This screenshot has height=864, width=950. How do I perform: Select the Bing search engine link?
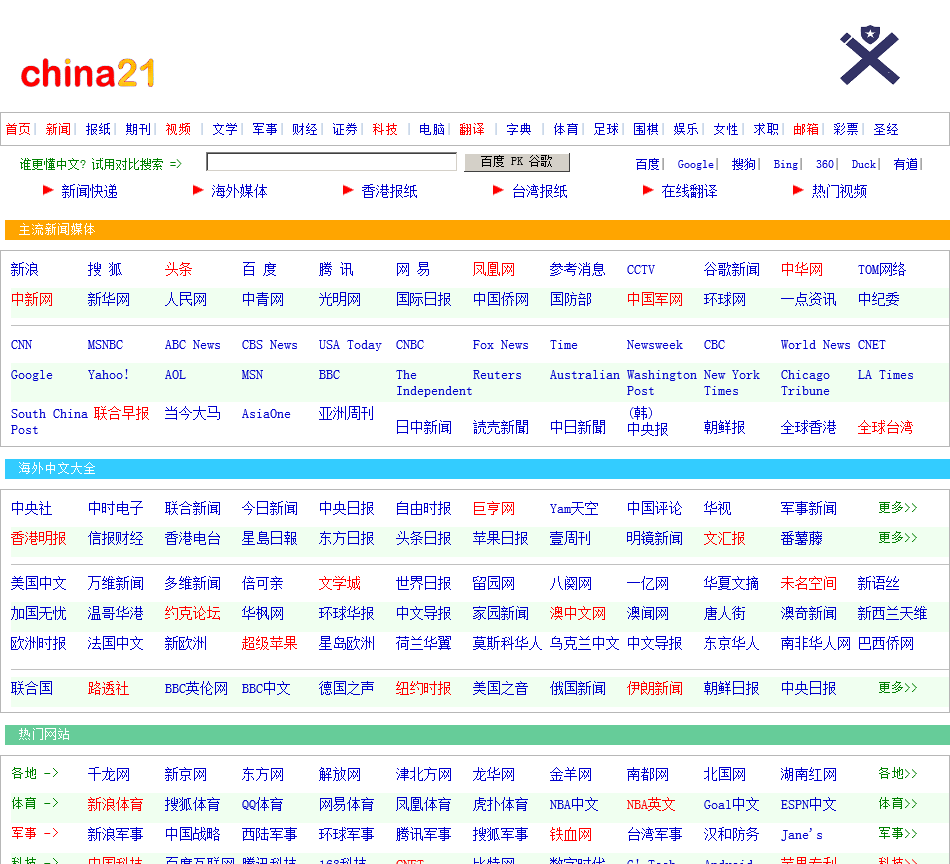[786, 164]
